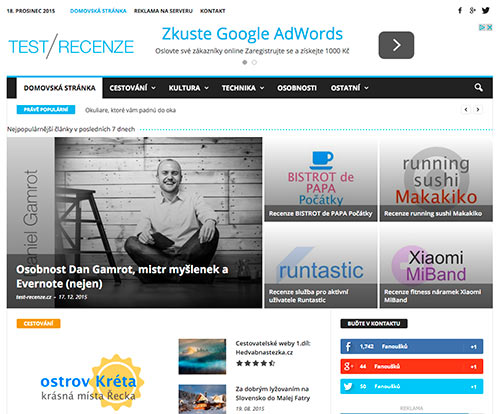
Task: Open the Kontakt link
Action: 213,11
